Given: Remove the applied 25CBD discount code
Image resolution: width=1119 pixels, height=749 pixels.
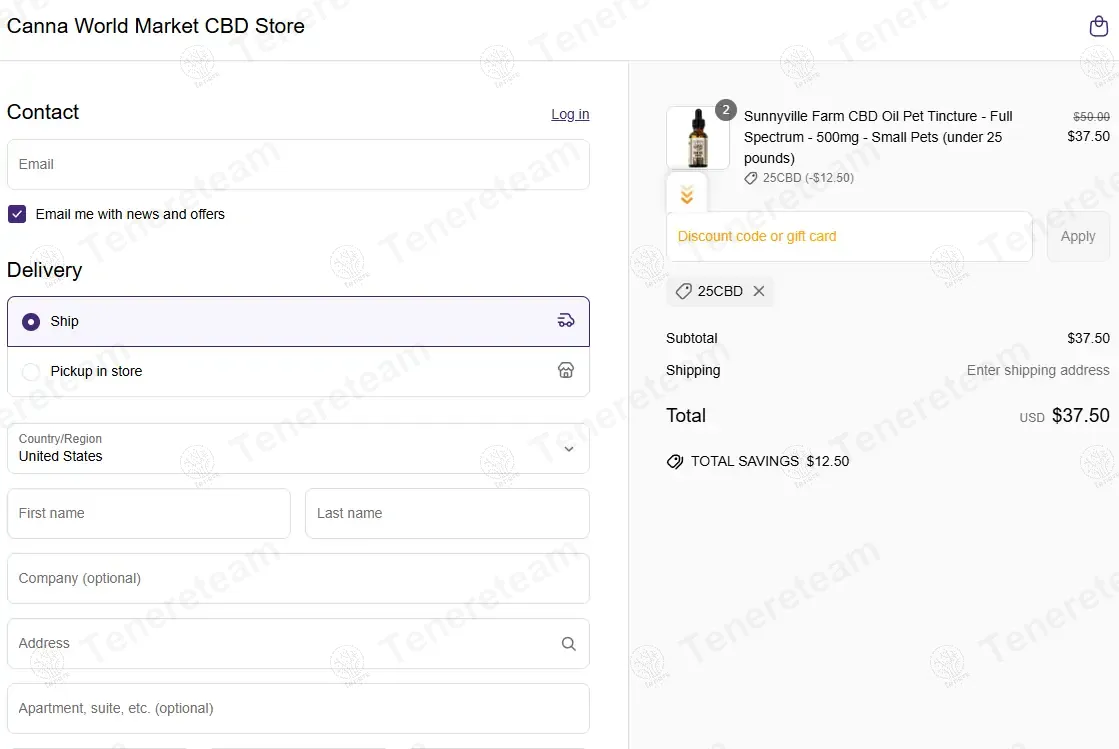Looking at the screenshot, I should pyautogui.click(x=759, y=291).
